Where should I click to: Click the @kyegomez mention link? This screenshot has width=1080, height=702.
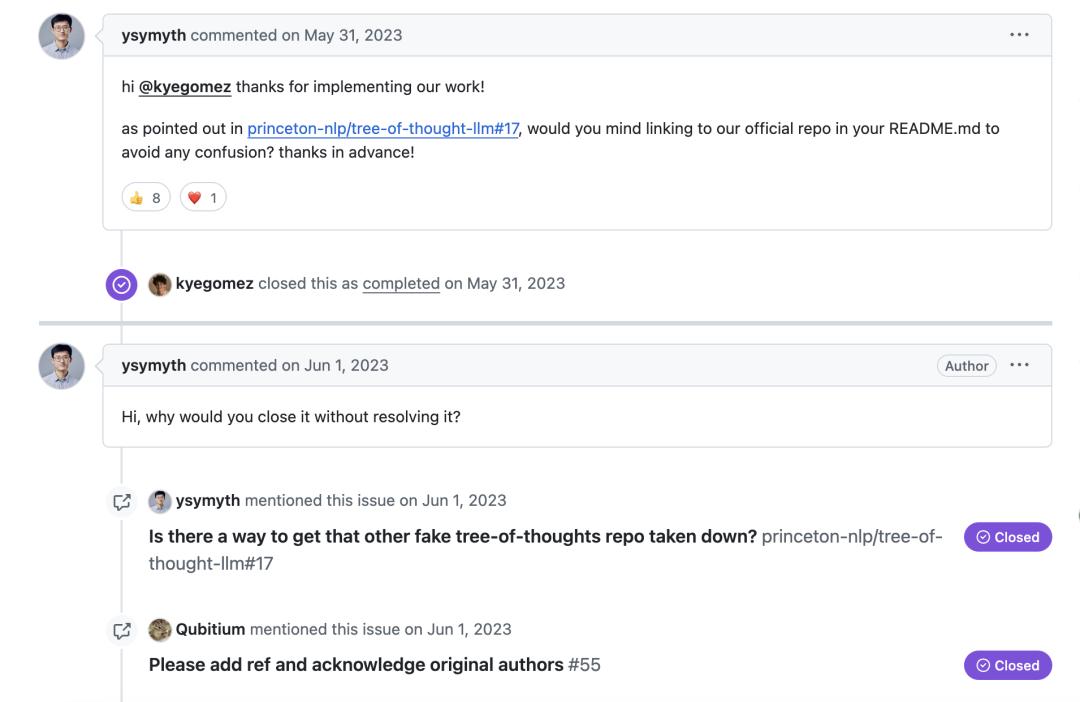[x=185, y=87]
